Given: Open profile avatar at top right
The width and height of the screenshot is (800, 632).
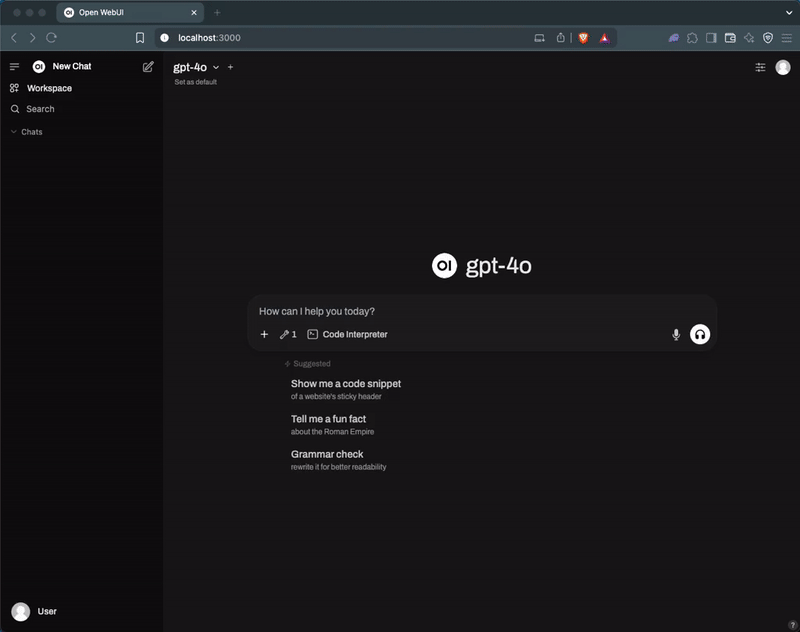Looking at the screenshot, I should 782,67.
